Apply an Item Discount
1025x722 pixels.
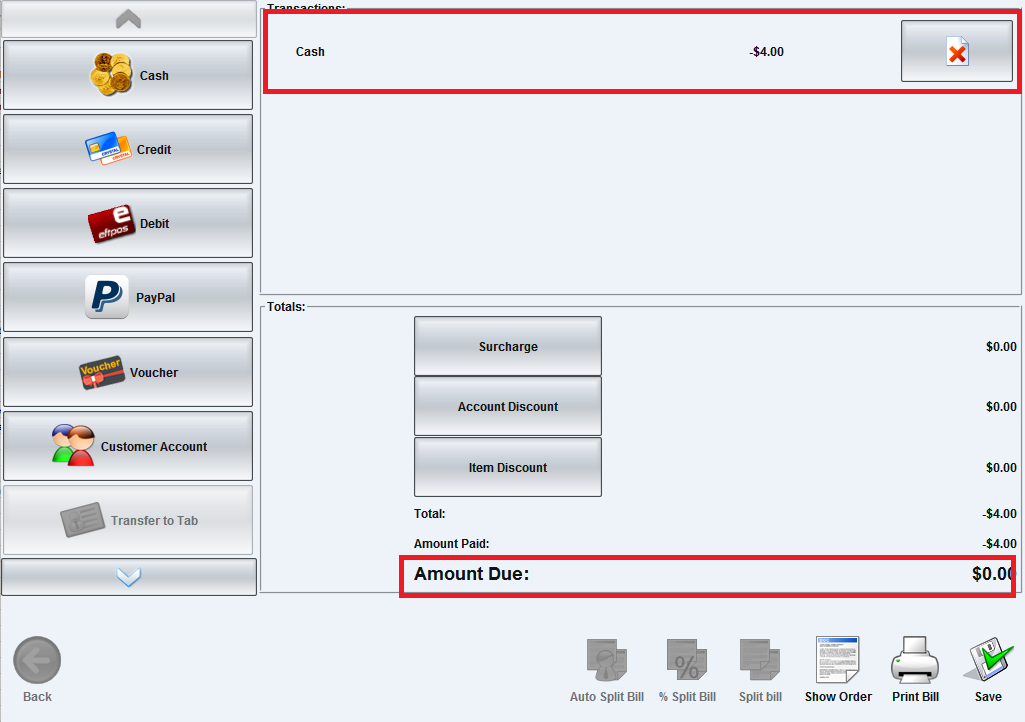pos(508,467)
